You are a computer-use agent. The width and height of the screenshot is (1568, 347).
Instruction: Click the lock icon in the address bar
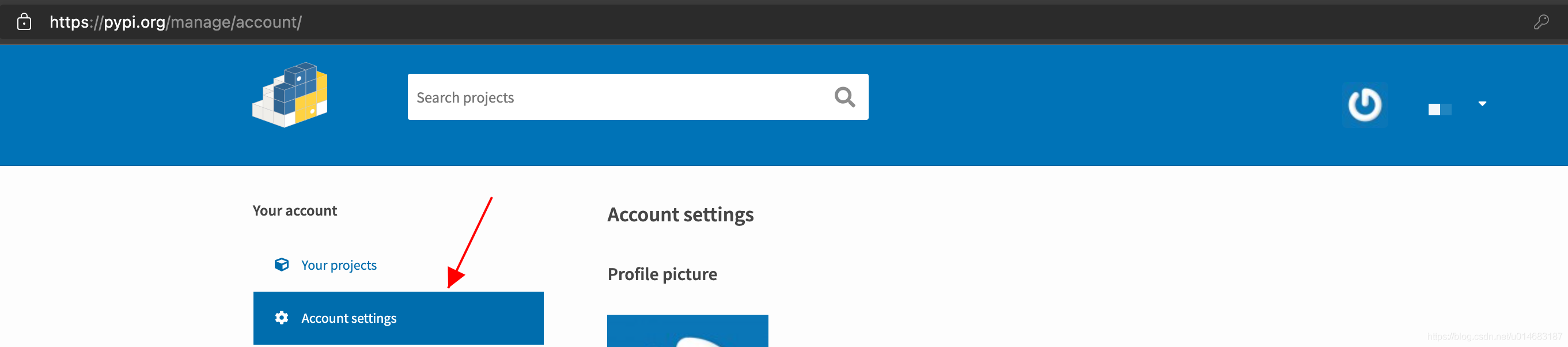pyautogui.click(x=24, y=22)
